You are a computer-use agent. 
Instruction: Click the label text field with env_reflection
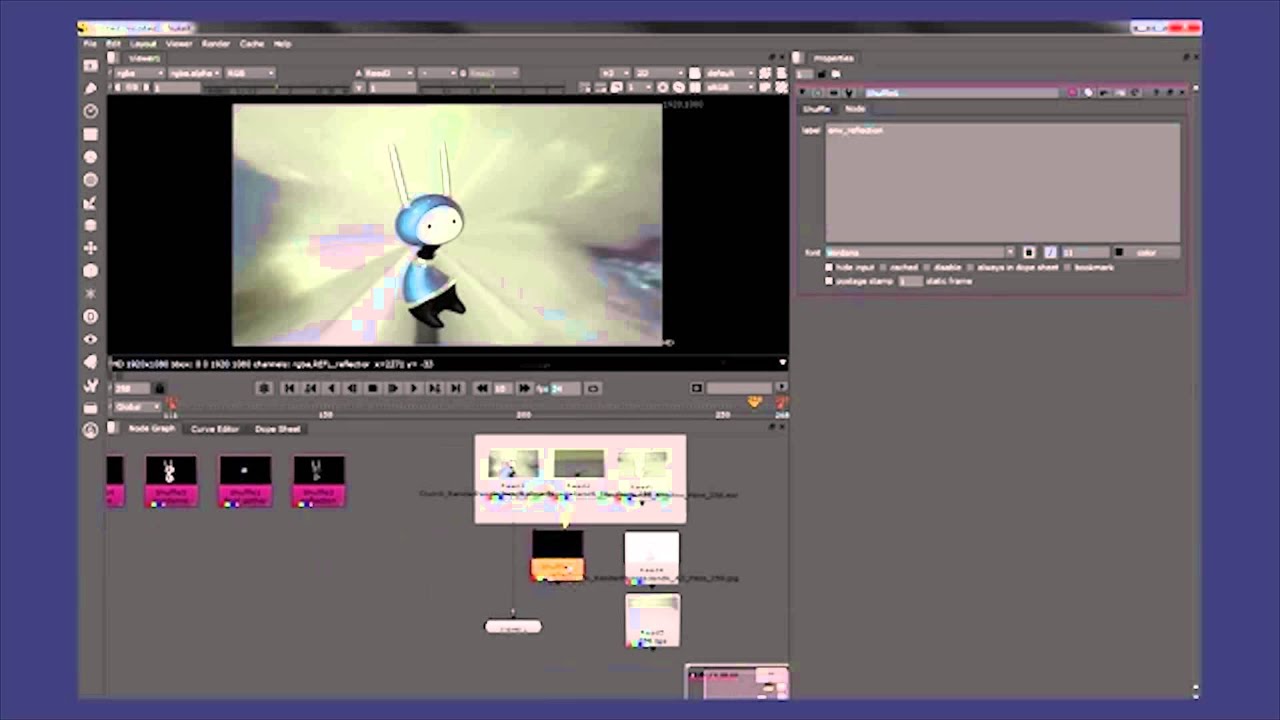point(1002,182)
